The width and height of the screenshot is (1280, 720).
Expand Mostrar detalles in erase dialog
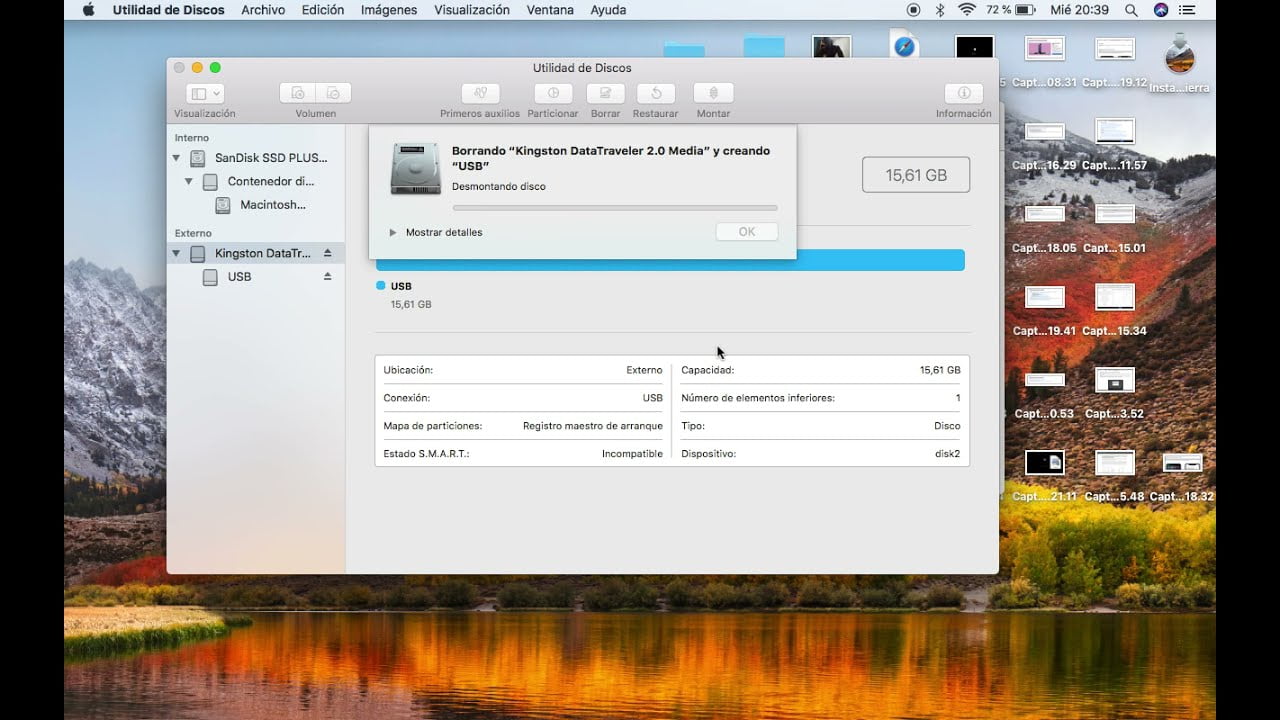point(393,232)
